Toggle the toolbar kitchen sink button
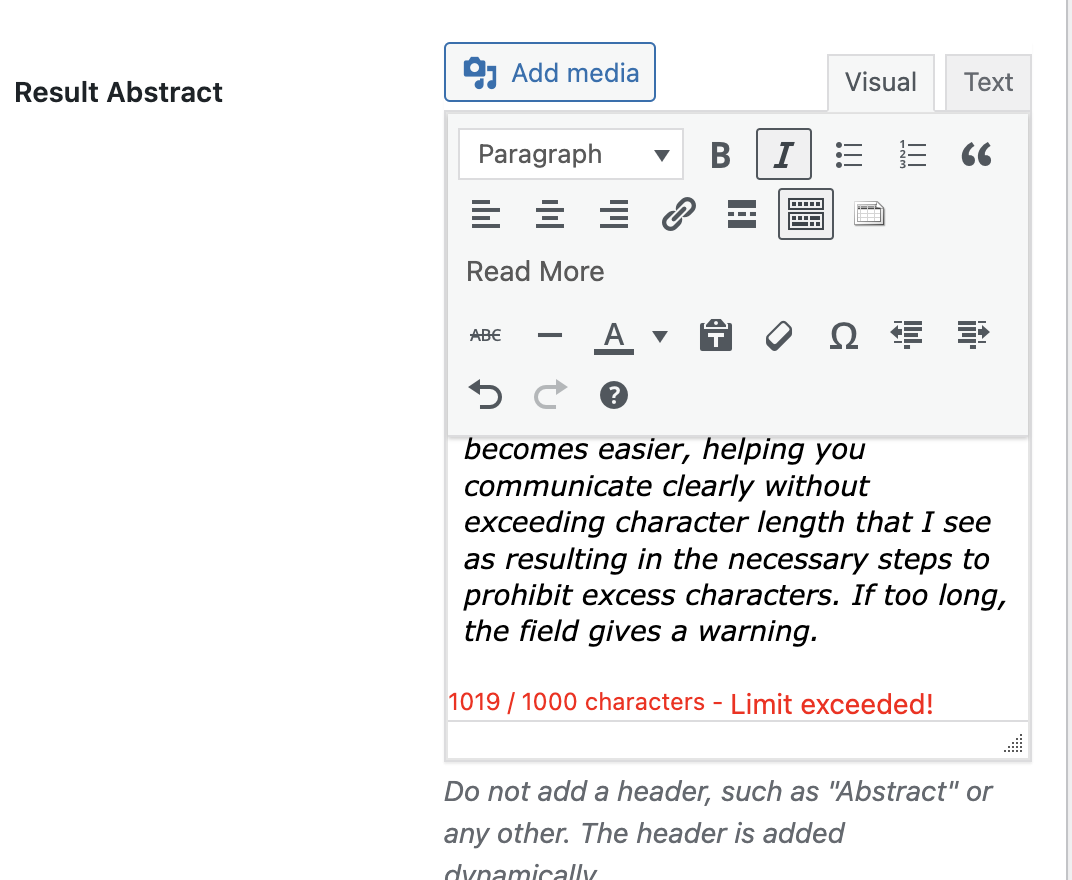The width and height of the screenshot is (1072, 880). [805, 214]
